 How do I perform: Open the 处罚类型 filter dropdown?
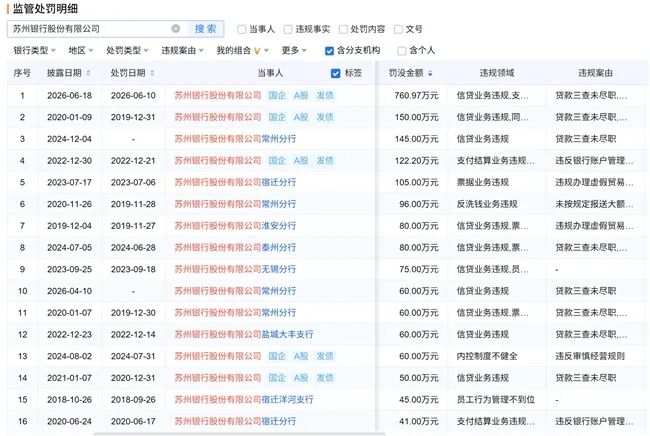point(127,51)
